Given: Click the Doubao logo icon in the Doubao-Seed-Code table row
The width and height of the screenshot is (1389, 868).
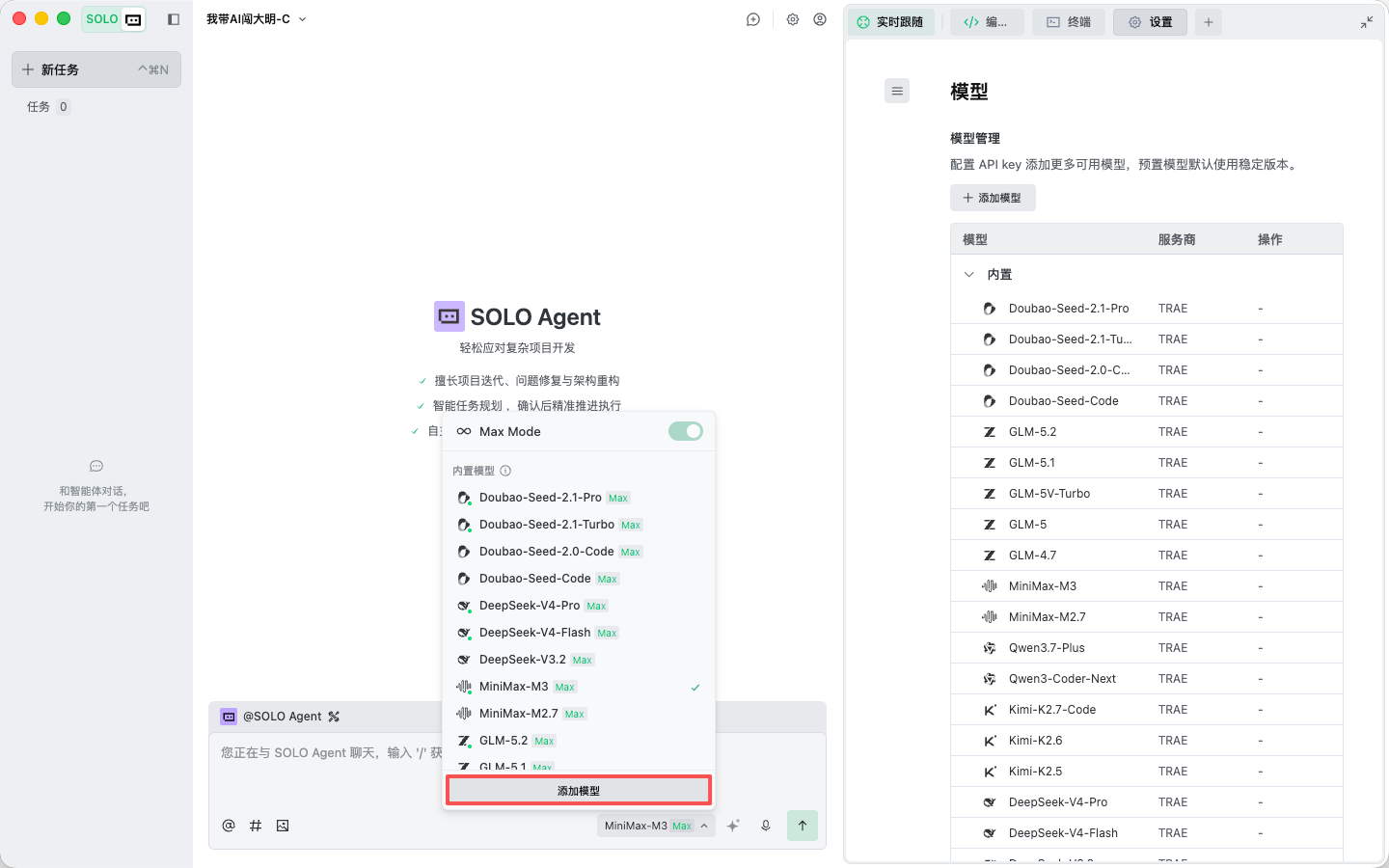Looking at the screenshot, I should coord(990,401).
